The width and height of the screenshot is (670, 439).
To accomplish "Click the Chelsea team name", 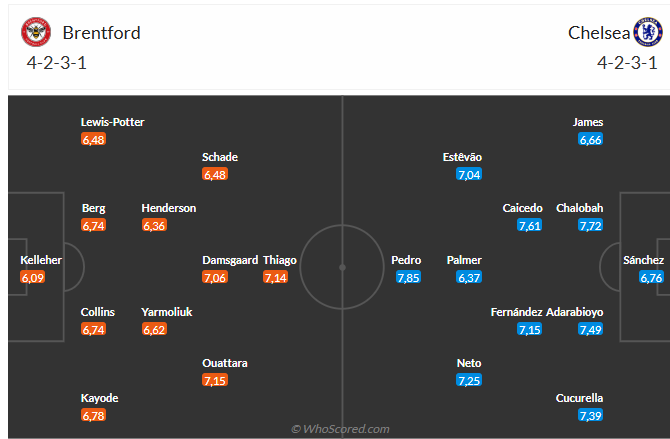I will (599, 33).
